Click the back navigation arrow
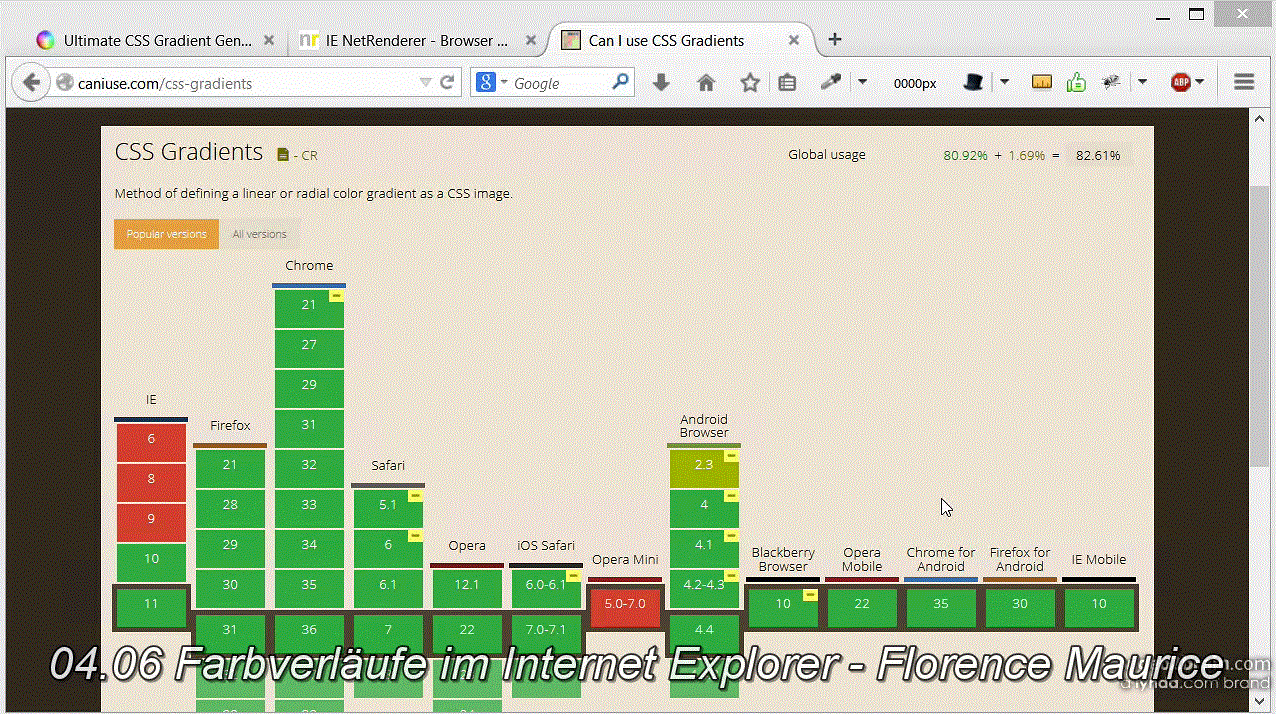The height and width of the screenshot is (714, 1276). (31, 83)
